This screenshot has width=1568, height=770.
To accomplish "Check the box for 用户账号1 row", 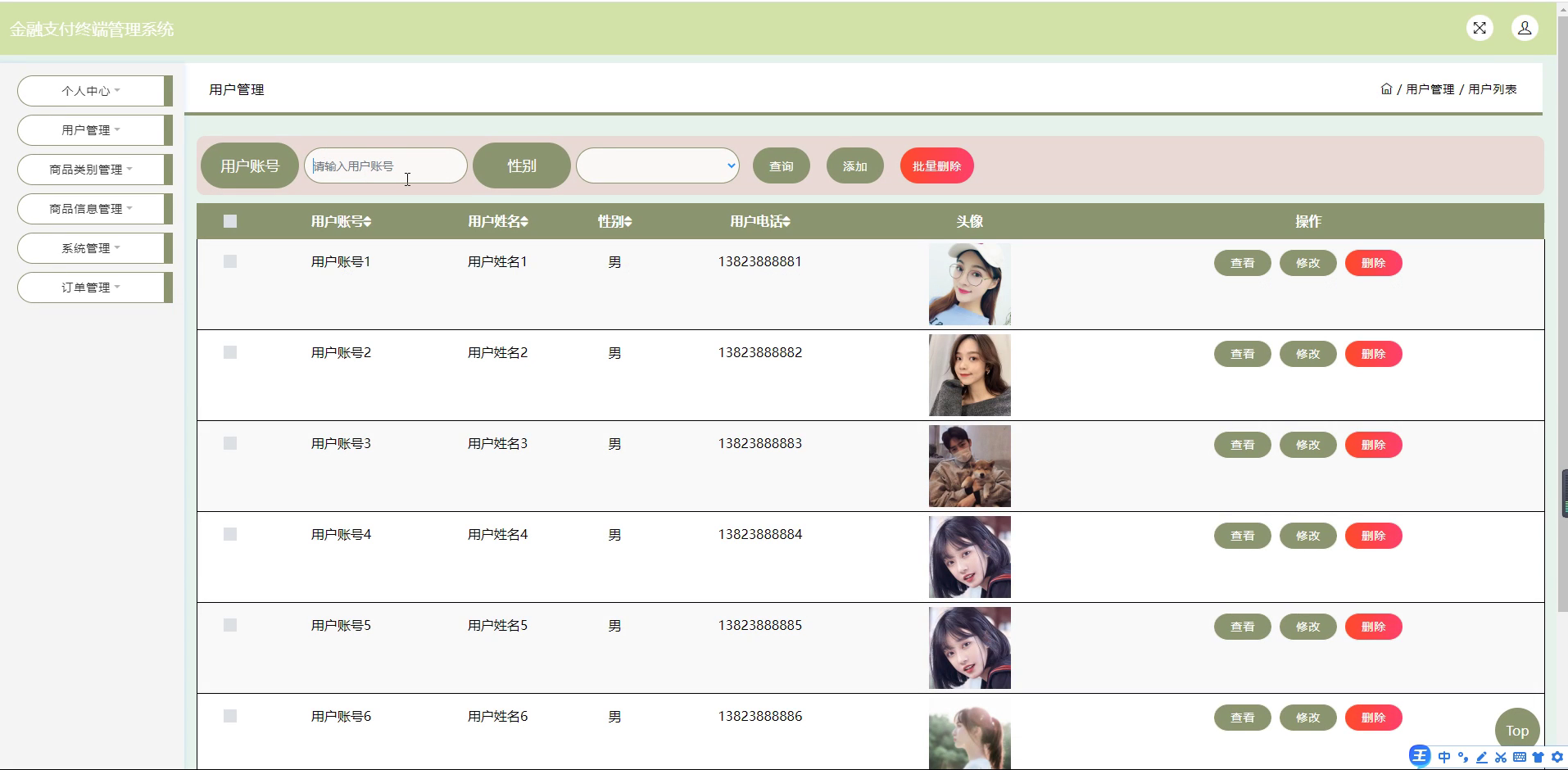I will coord(230,261).
